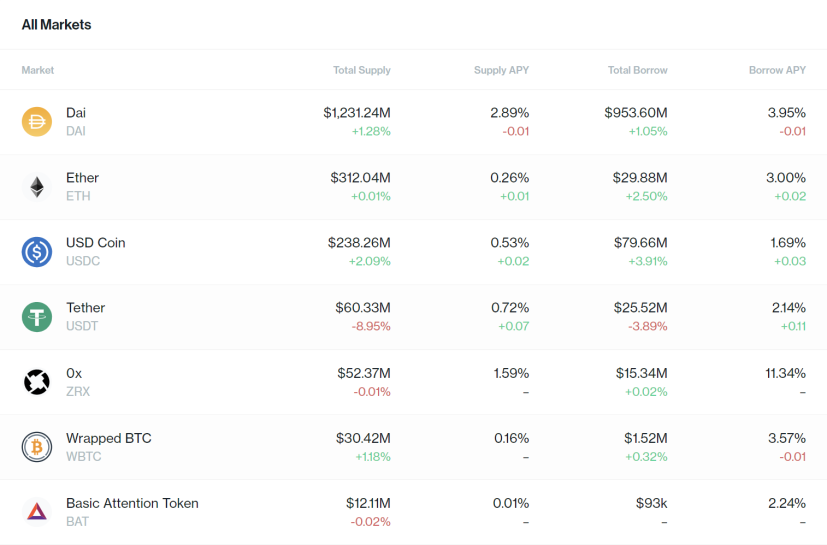
Task: Click Wrapped BTC total borrow $1.52M
Action: (646, 438)
